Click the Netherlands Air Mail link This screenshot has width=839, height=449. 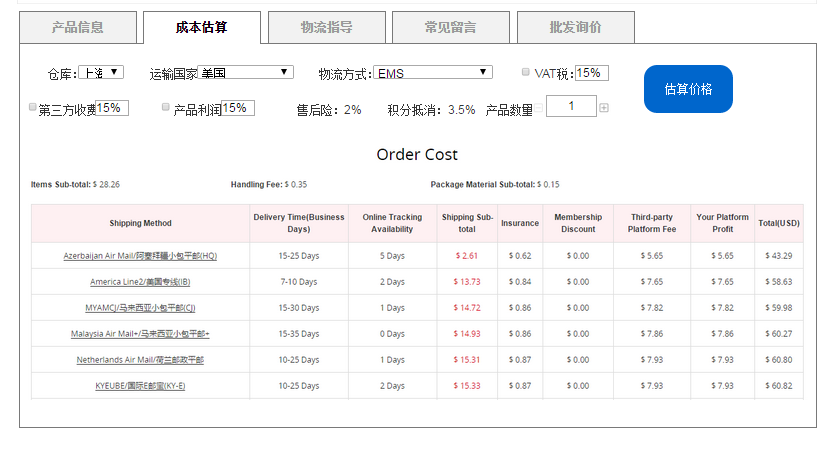tap(140, 360)
